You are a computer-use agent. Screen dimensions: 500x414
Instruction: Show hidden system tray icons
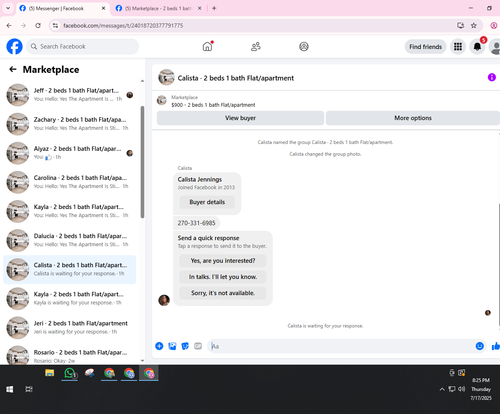pyautogui.click(x=442, y=389)
